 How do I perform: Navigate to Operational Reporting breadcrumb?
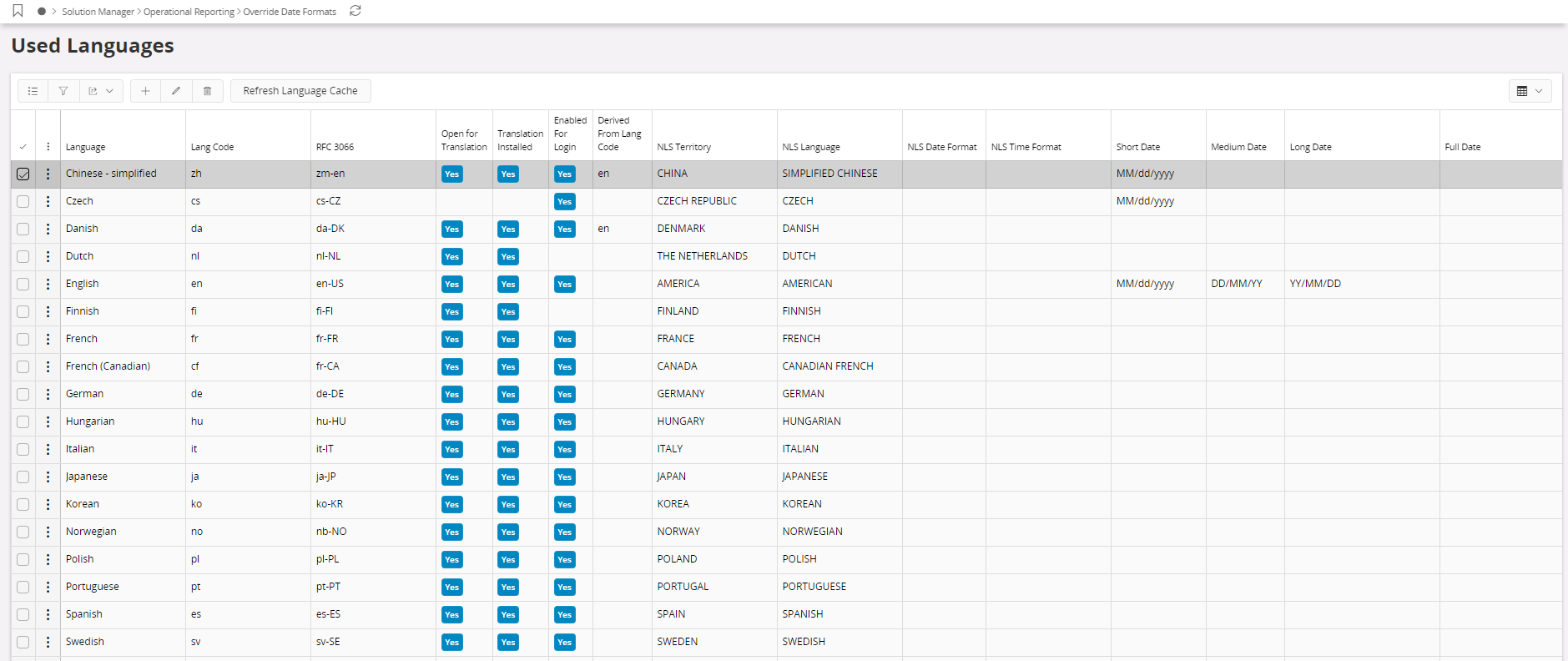tap(189, 12)
